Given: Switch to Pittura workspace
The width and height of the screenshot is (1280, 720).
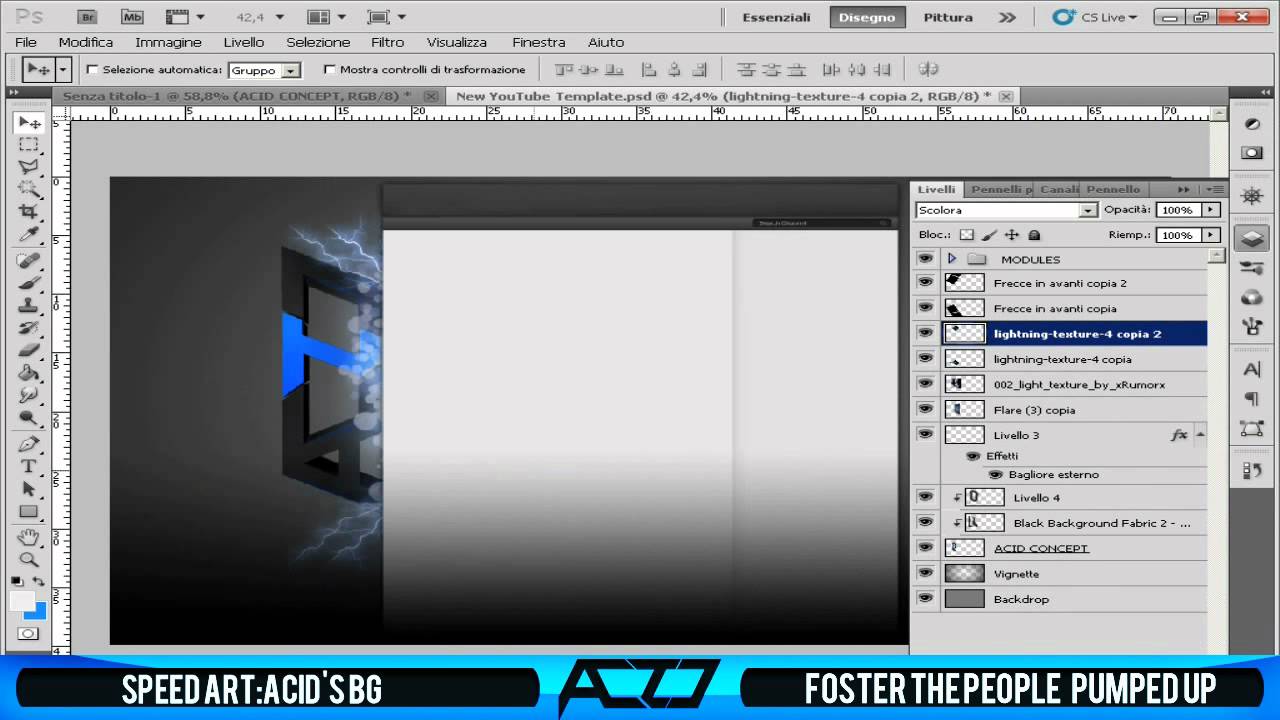Looking at the screenshot, I should tap(947, 17).
